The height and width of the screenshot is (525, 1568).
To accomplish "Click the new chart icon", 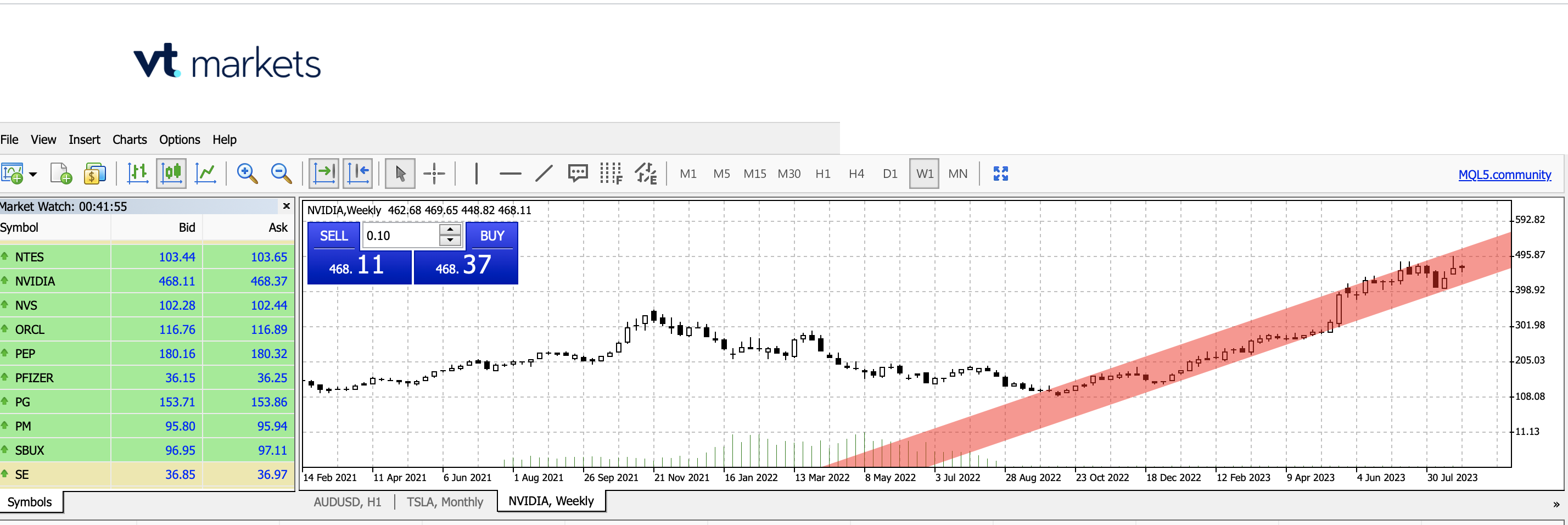I will (12, 174).
